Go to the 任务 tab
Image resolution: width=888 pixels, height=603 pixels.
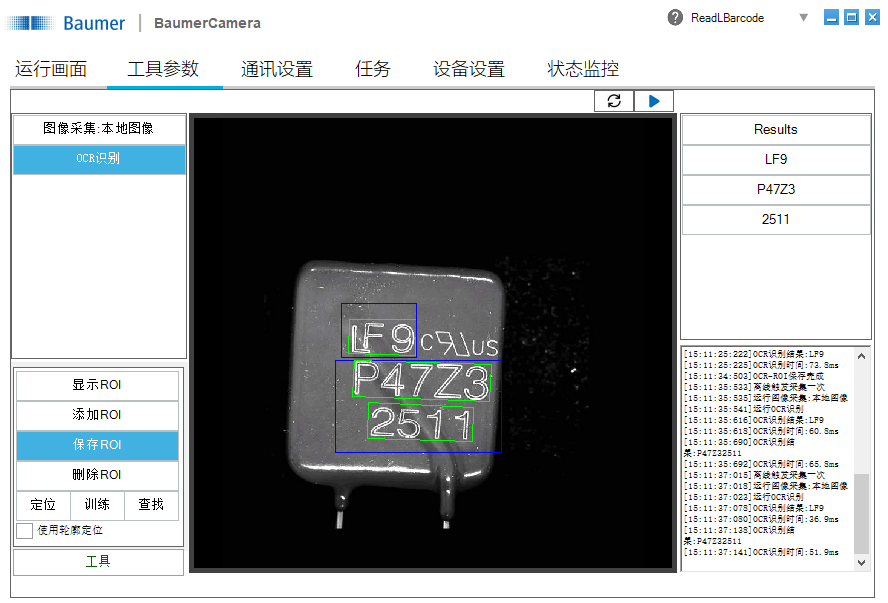point(372,69)
